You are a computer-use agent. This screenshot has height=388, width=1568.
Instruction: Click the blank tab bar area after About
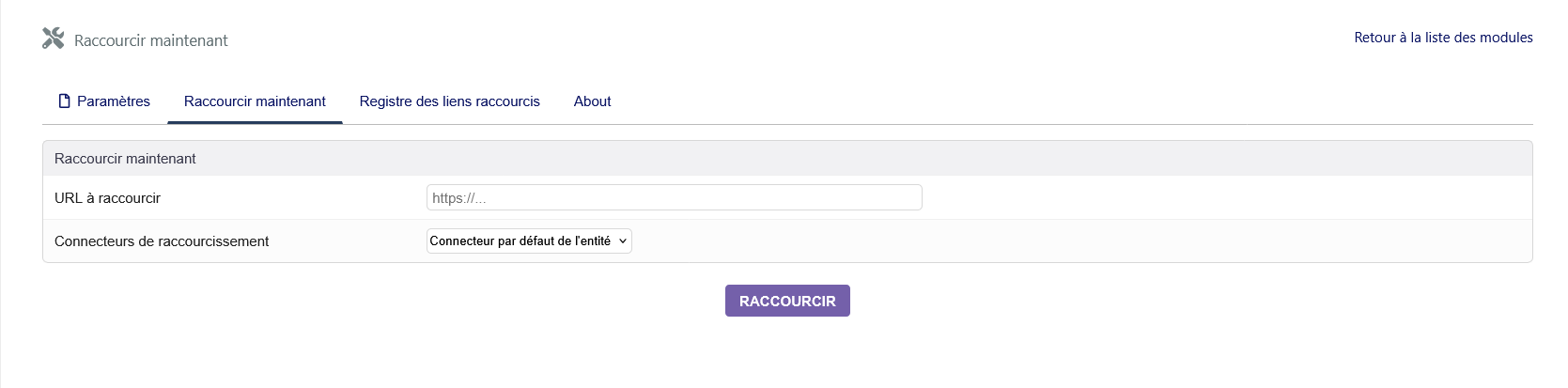1080,101
